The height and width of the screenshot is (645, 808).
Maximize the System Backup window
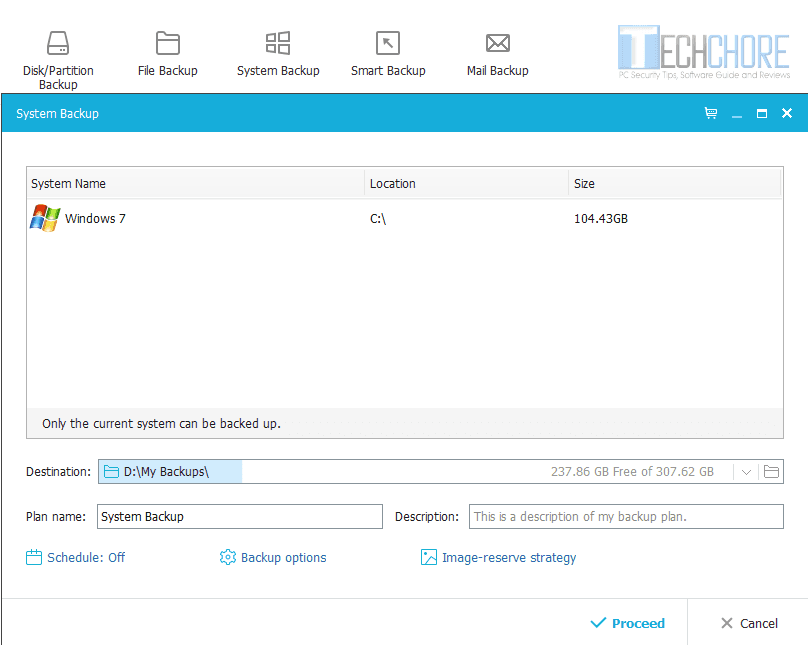(x=762, y=113)
